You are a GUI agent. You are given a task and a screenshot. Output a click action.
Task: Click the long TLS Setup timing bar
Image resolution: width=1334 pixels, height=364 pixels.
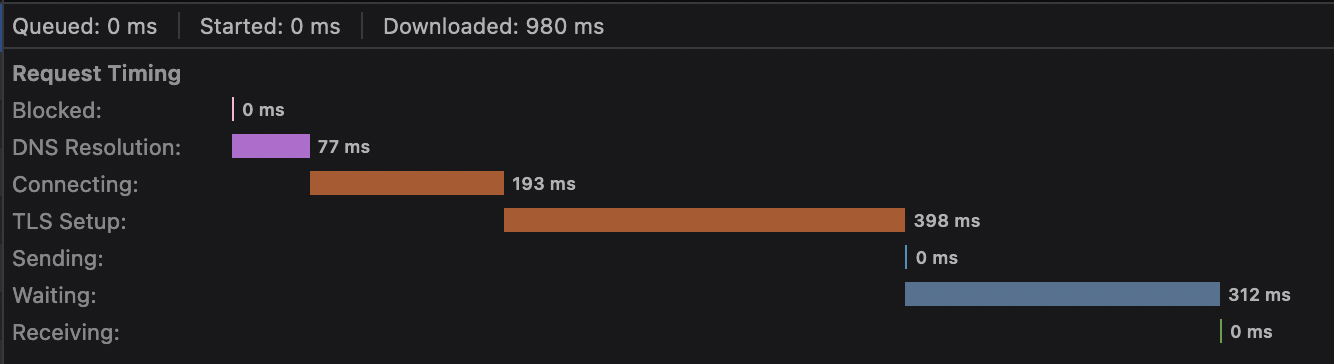705,220
